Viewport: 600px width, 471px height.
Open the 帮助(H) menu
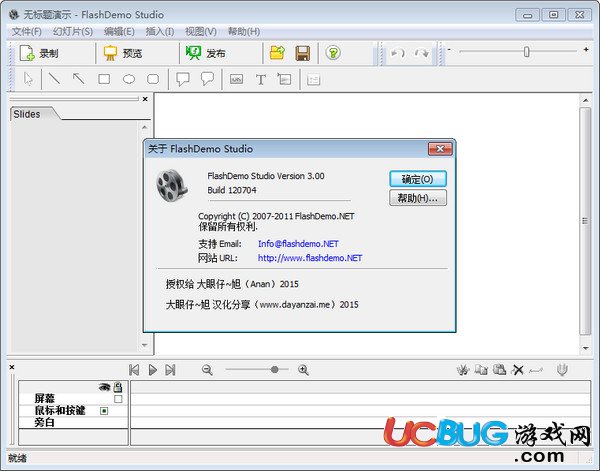click(244, 31)
